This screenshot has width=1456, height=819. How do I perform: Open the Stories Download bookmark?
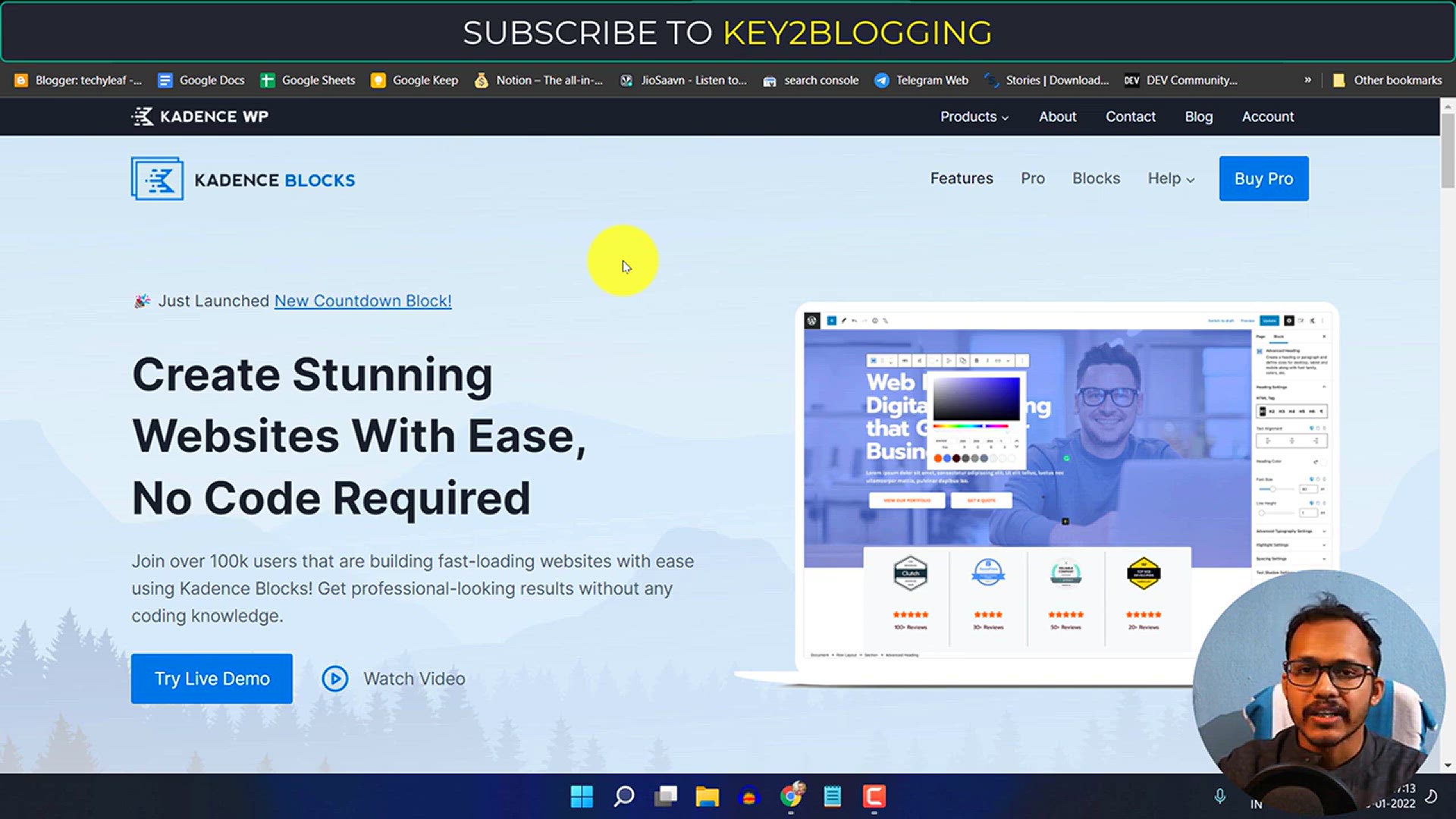tap(1046, 80)
